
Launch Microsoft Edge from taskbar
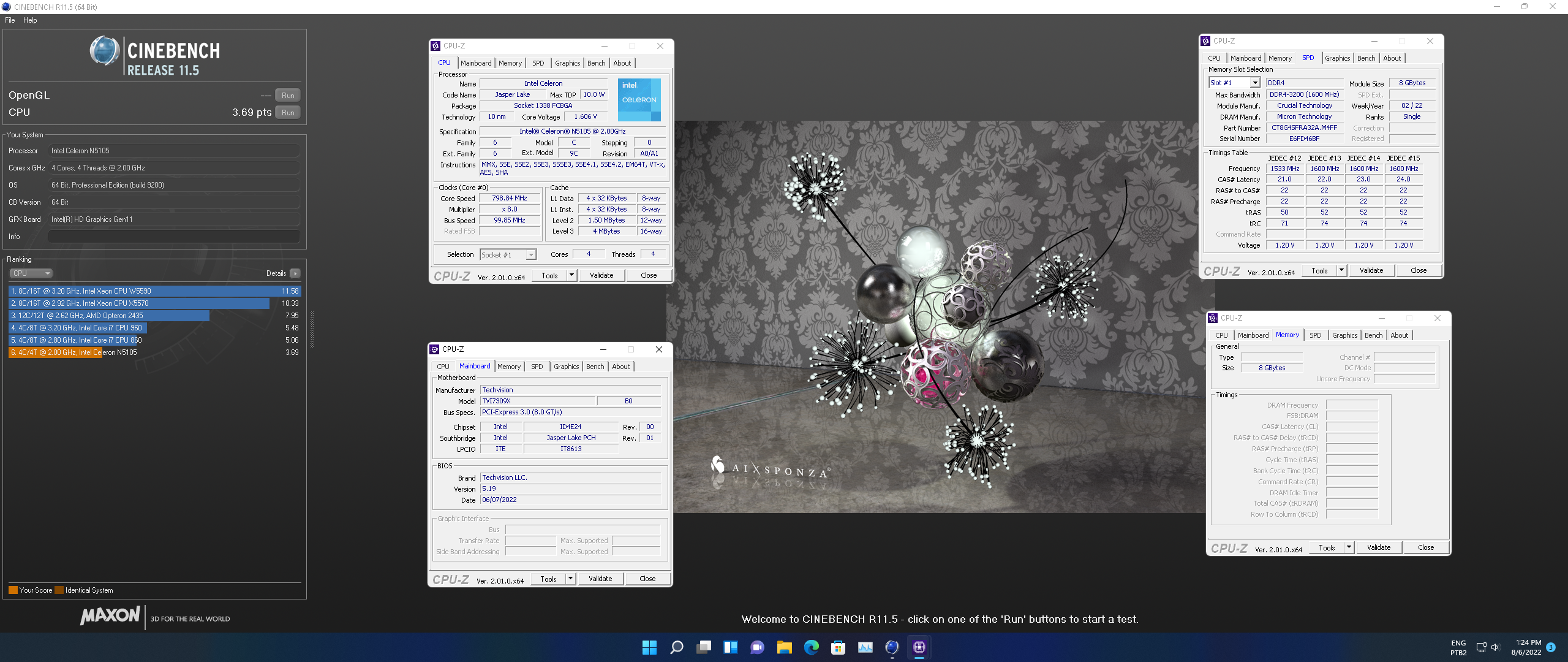click(811, 647)
